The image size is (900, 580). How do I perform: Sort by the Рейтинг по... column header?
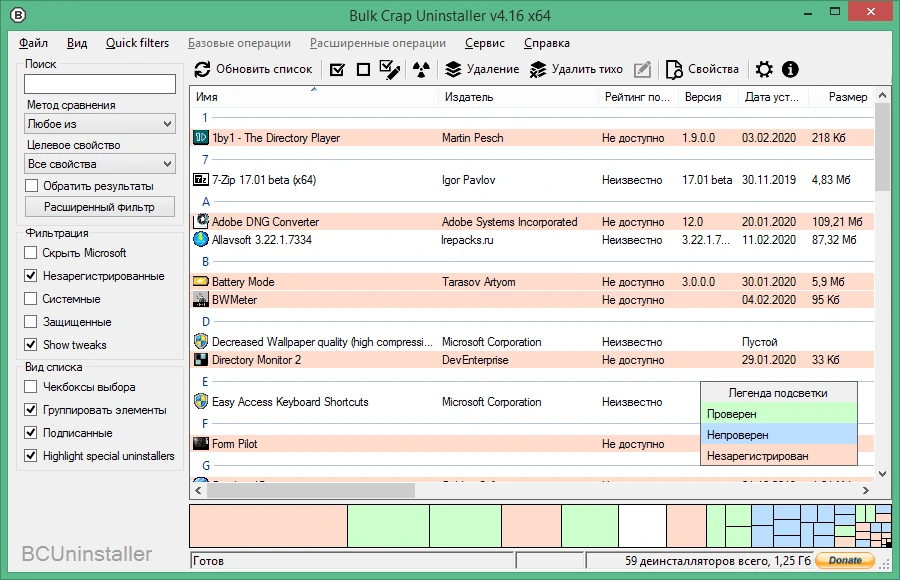point(638,96)
